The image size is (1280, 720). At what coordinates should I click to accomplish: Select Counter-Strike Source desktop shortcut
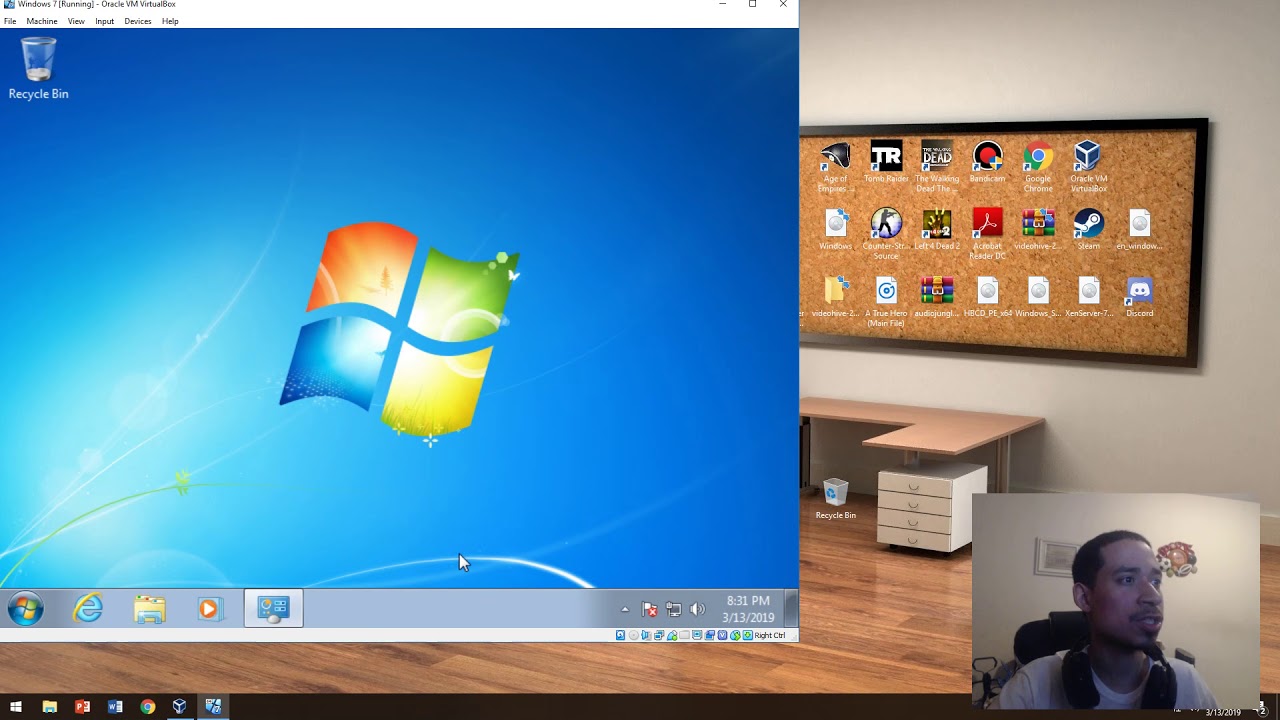click(x=886, y=234)
